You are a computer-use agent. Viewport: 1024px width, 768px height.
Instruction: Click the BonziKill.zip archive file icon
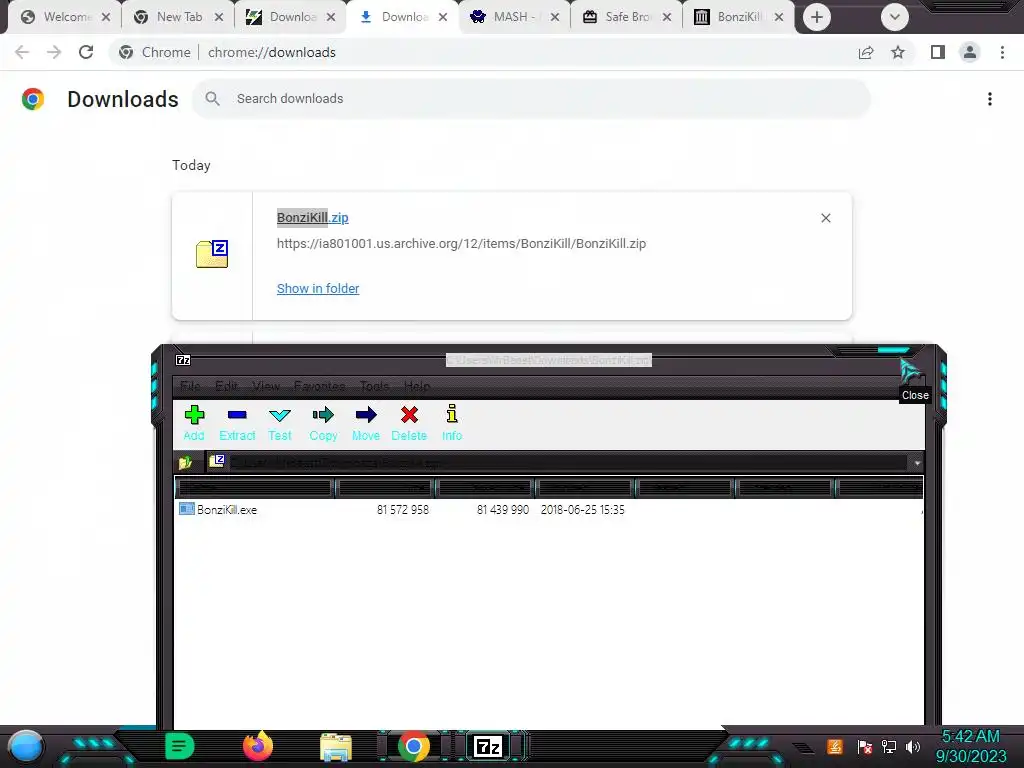pyautogui.click(x=212, y=254)
